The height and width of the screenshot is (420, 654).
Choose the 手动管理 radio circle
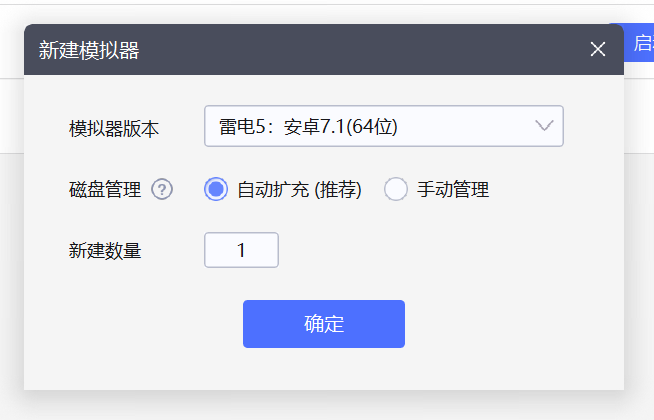(396, 189)
